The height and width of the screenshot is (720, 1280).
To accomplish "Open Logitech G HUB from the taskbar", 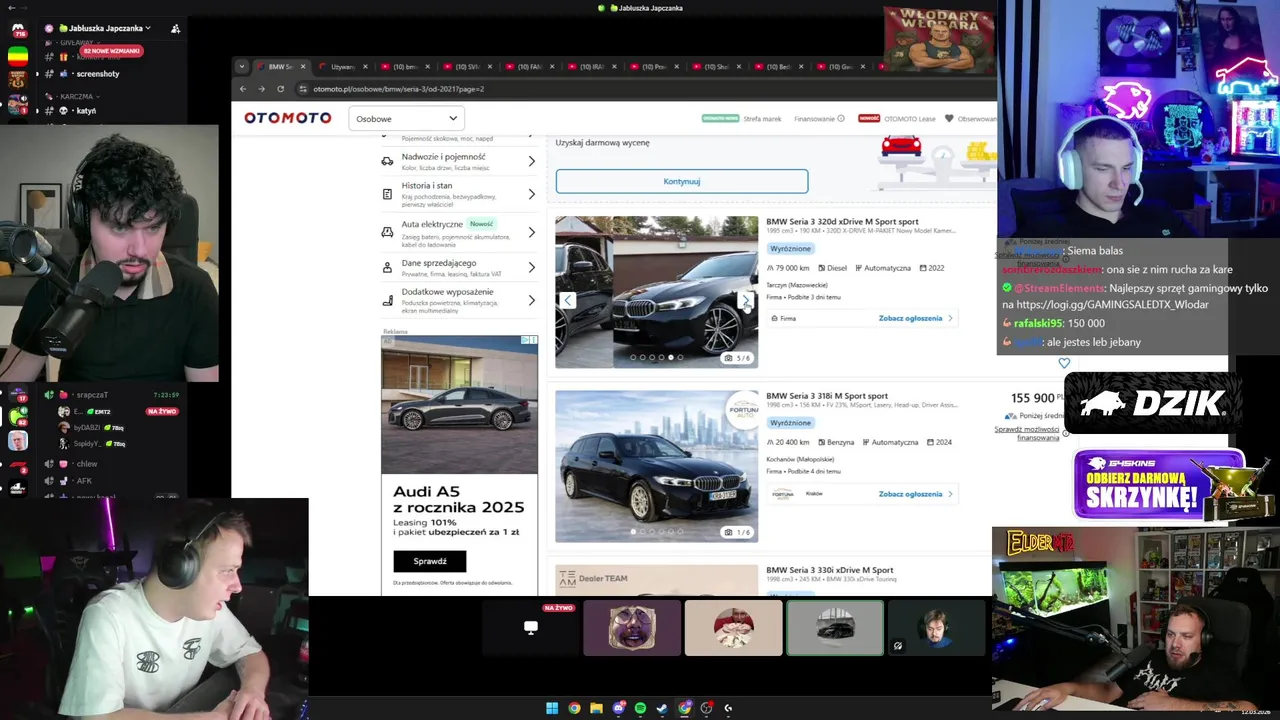I will tap(728, 708).
